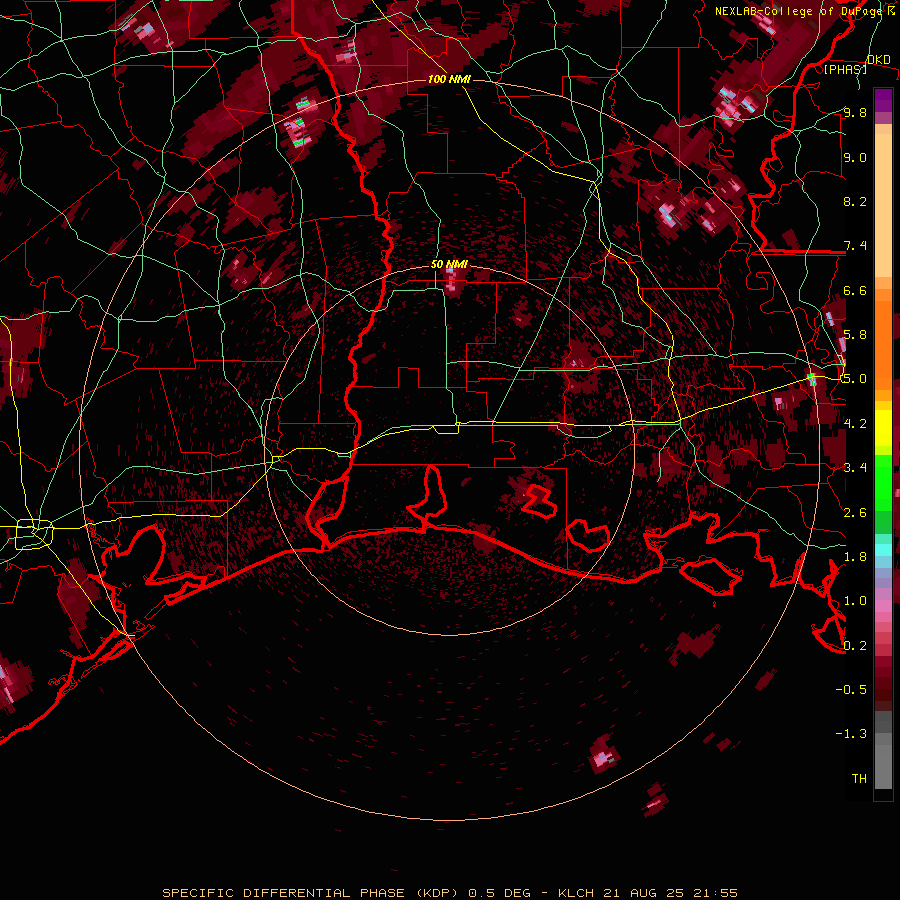This screenshot has height=900, width=900.
Task: Pick the bright green band of the color bar
Action: point(883,482)
